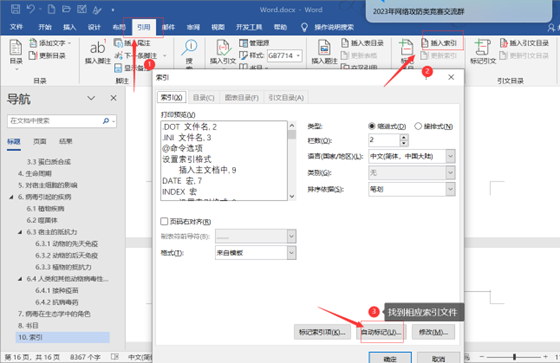
Task: Increase the 栏数 (Columns) spinner value
Action: pyautogui.click(x=404, y=137)
